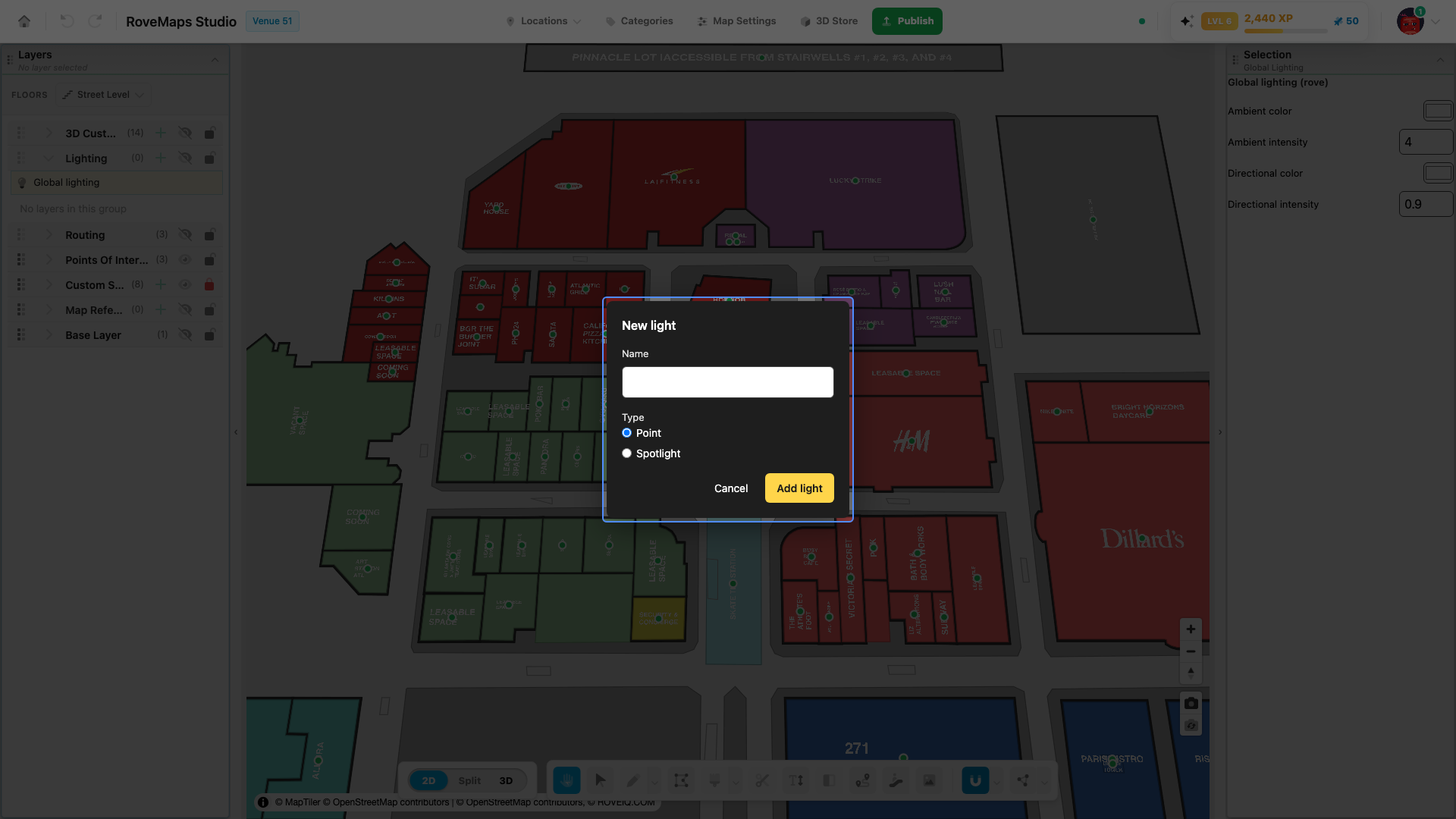The image size is (1456, 819).
Task: Zoom in with the plus map control
Action: pos(1191,629)
